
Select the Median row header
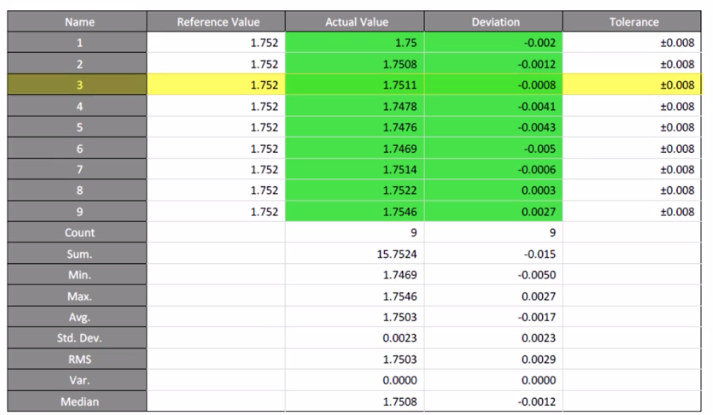click(77, 402)
